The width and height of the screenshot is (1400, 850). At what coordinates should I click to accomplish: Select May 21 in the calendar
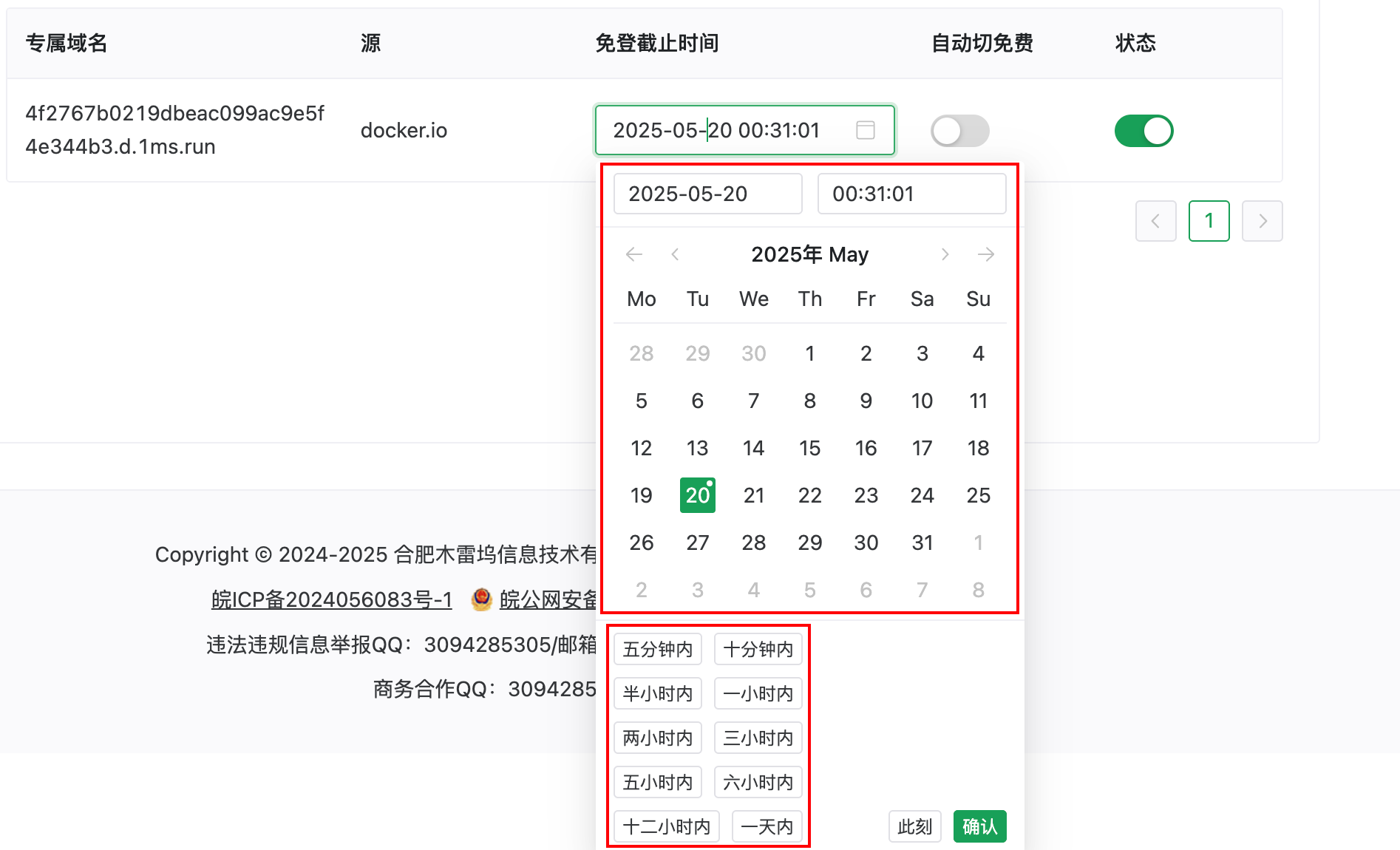click(x=753, y=495)
